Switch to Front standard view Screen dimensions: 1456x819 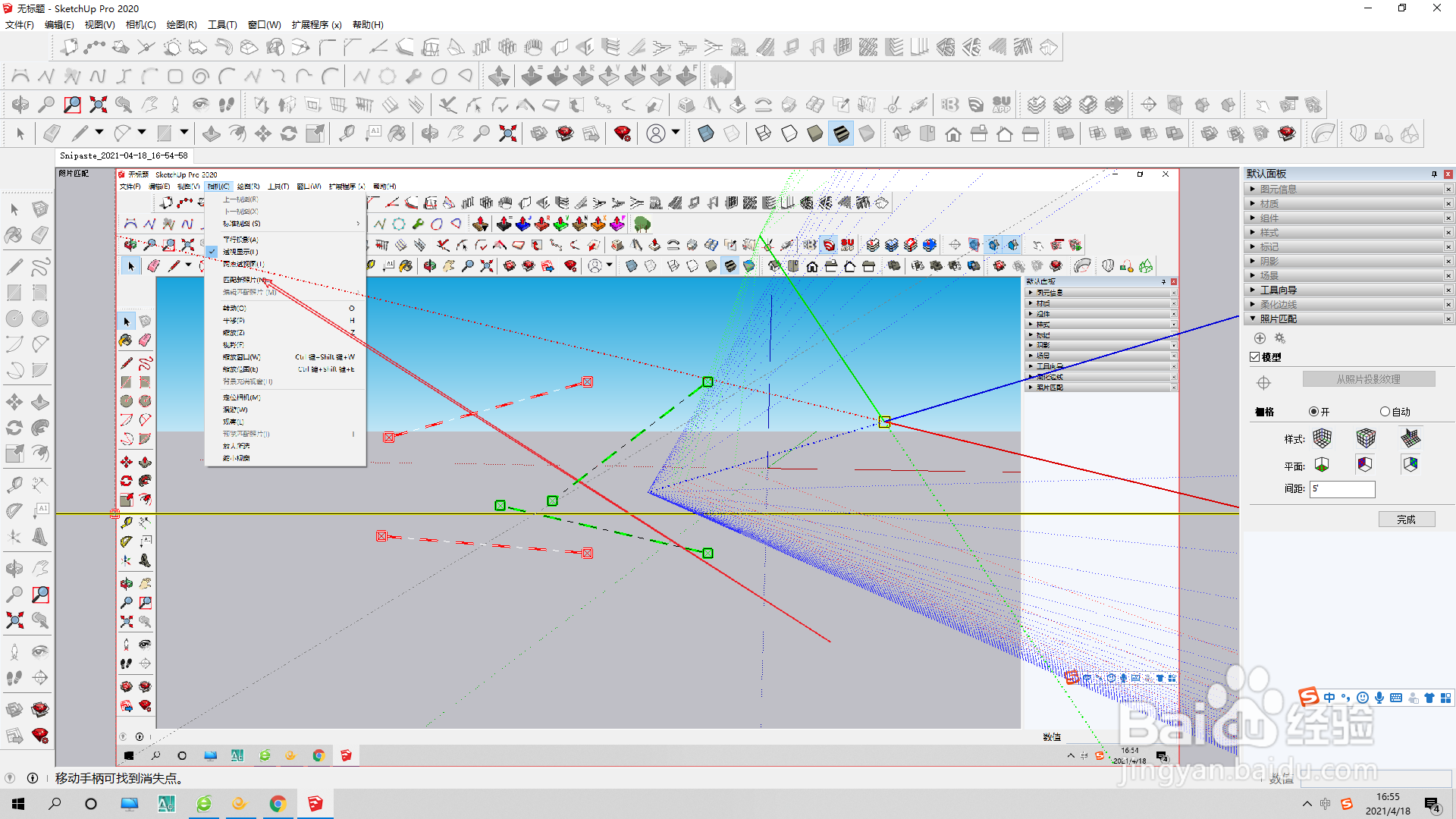click(953, 134)
